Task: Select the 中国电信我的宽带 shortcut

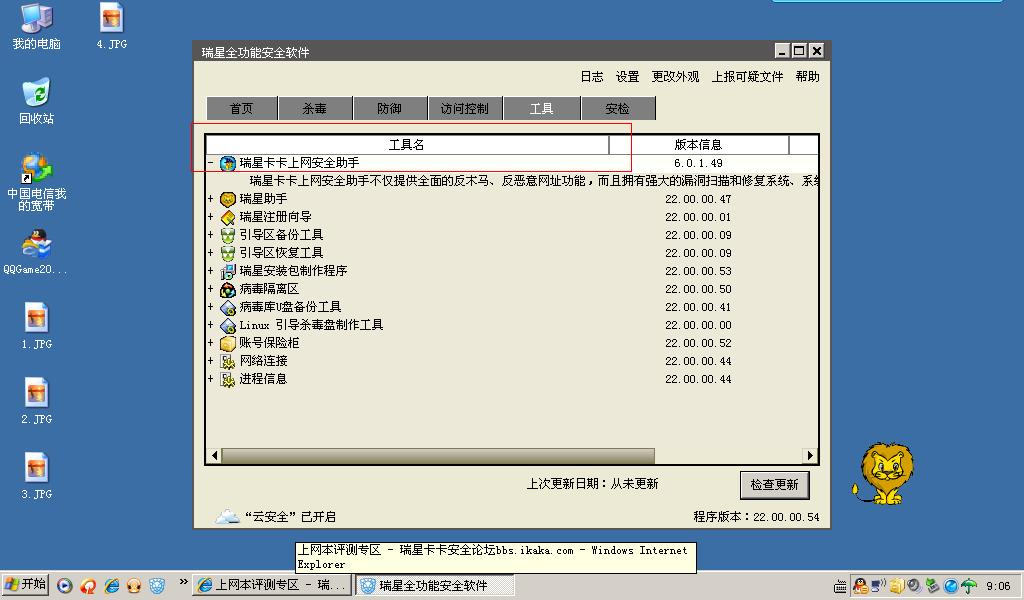Action: [36, 182]
